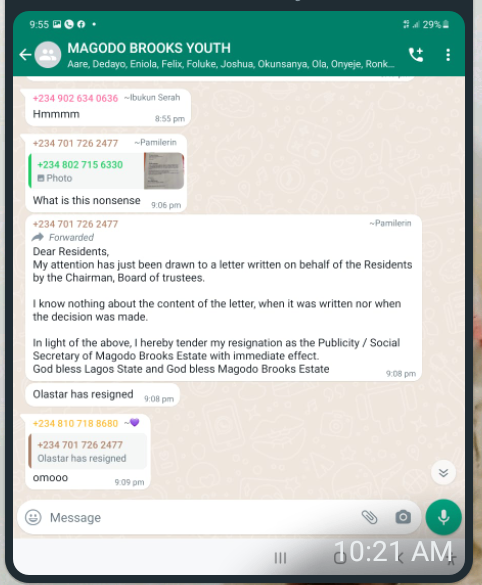Jump to latest messages with double-chevron button
The height and width of the screenshot is (585, 482).
tap(443, 473)
